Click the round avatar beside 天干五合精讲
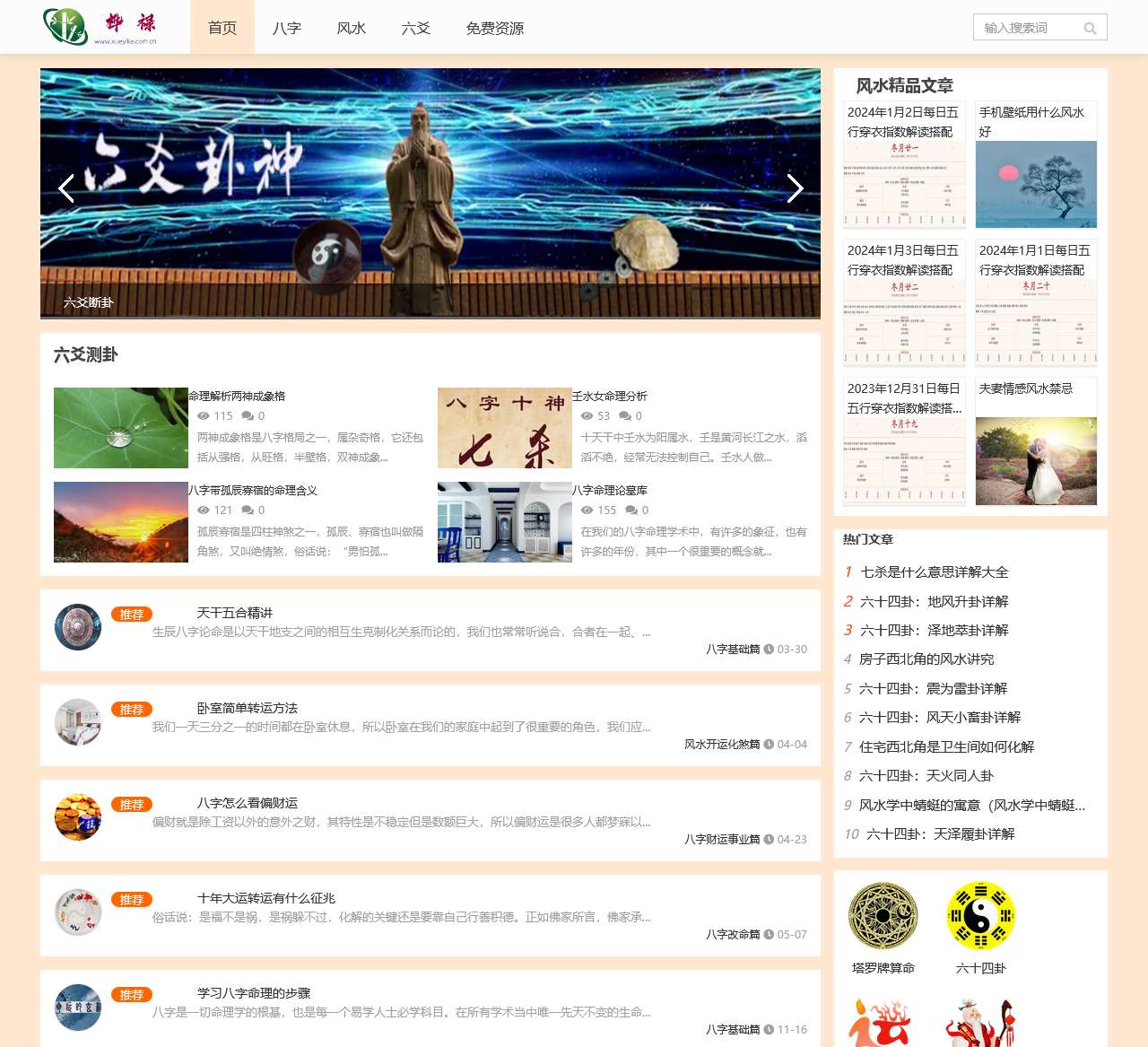Screen dimensions: 1148x1047 coord(78,627)
